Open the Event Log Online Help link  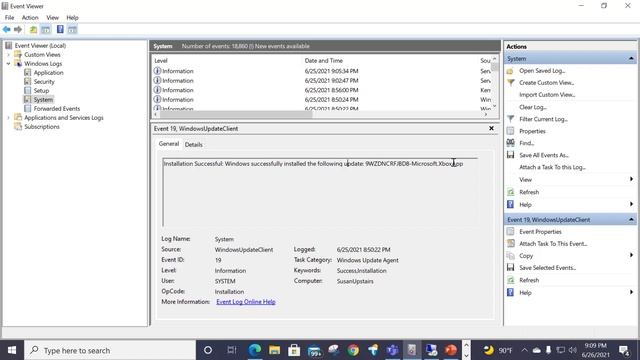[x=246, y=302]
